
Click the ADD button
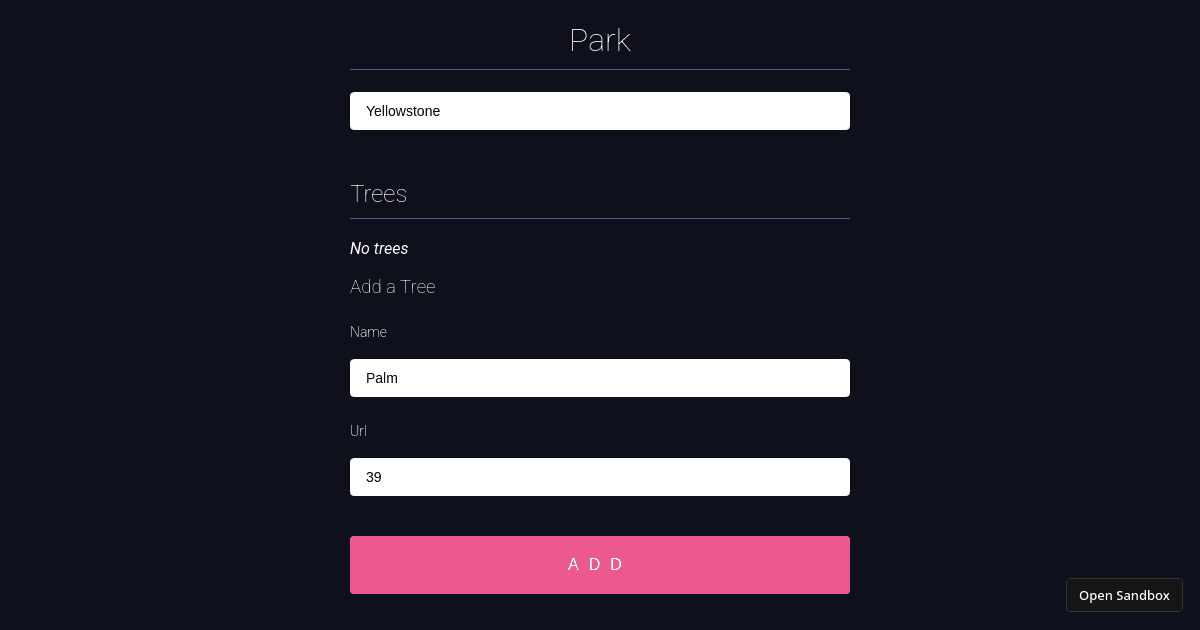coord(598,564)
